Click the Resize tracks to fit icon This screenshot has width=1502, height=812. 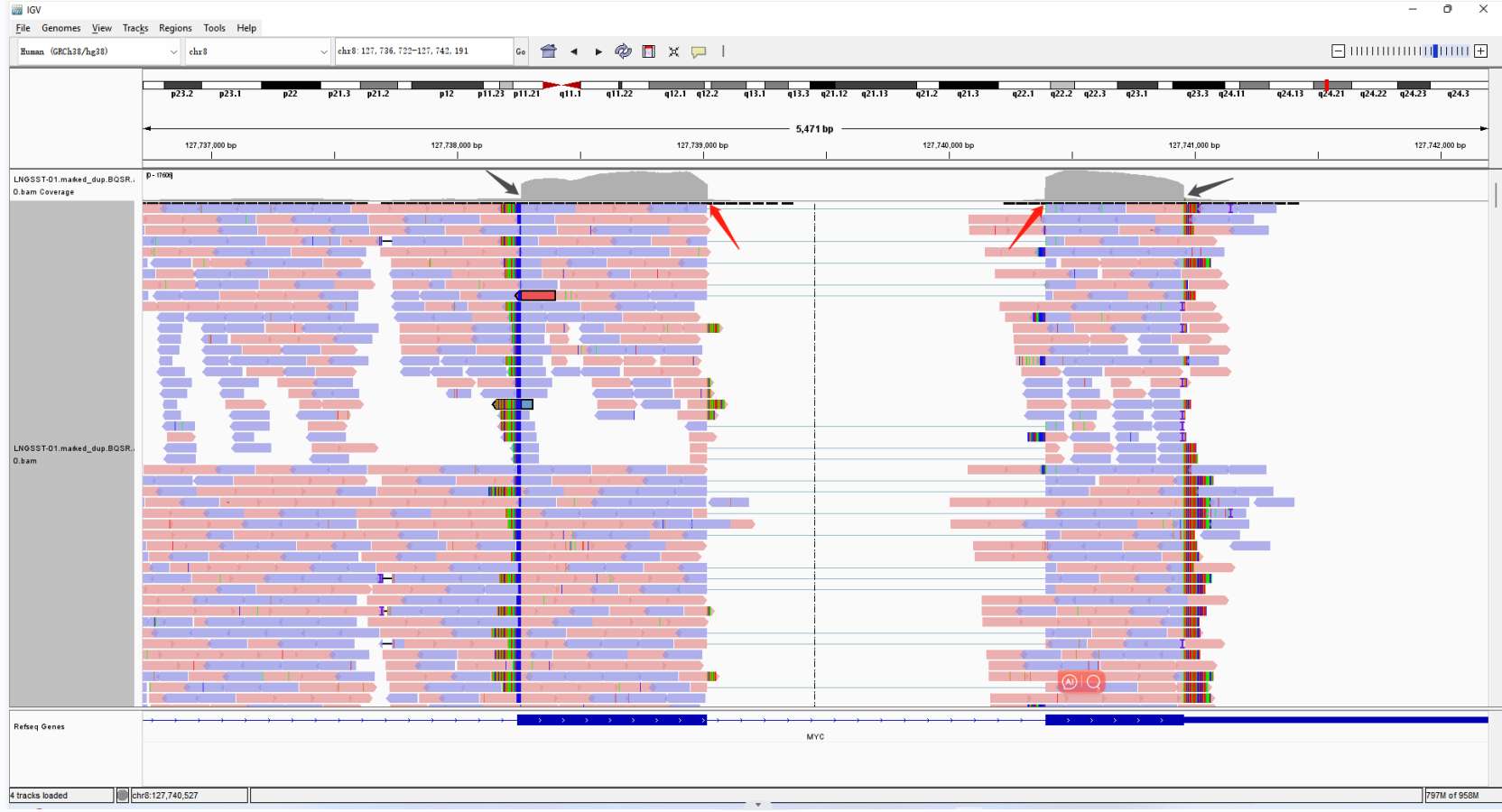(673, 51)
